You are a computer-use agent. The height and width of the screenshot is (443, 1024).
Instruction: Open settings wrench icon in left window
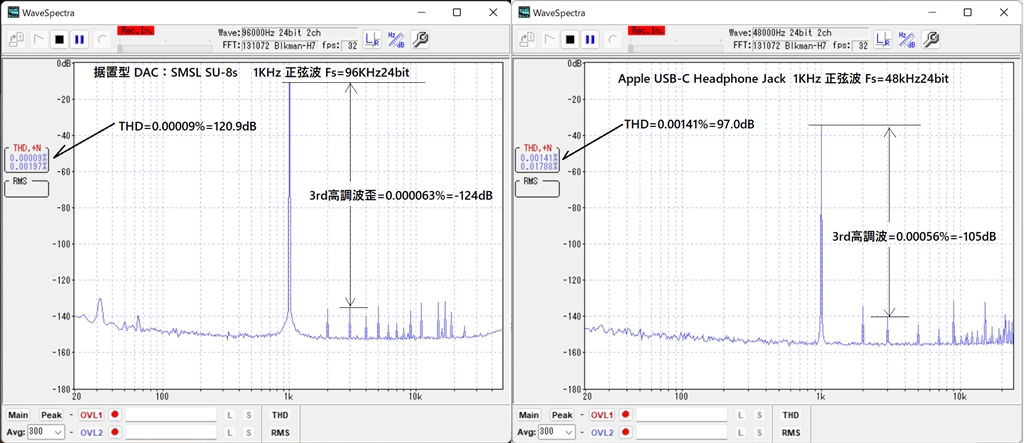click(420, 39)
